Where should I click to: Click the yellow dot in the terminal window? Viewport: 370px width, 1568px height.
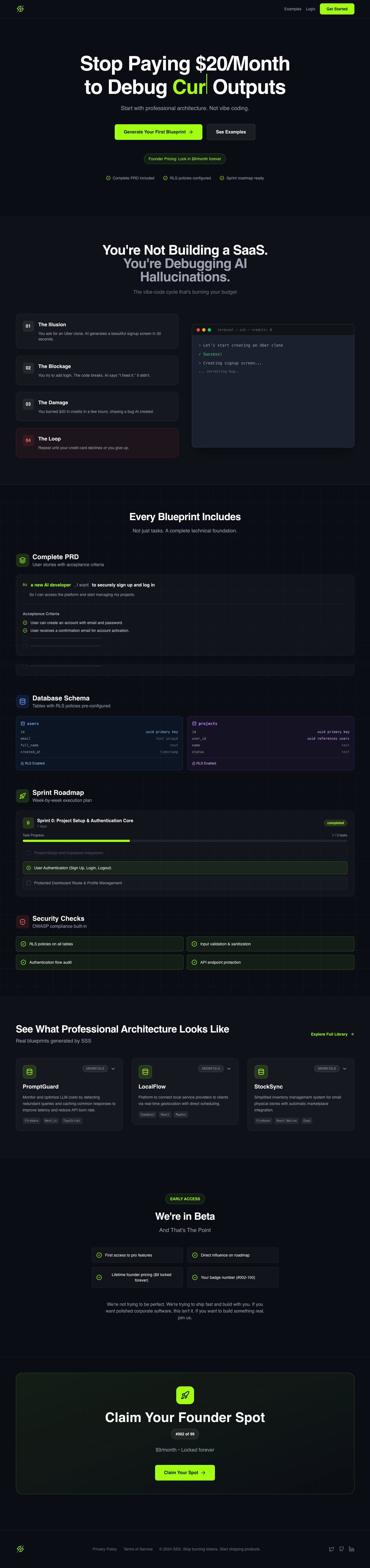[204, 330]
